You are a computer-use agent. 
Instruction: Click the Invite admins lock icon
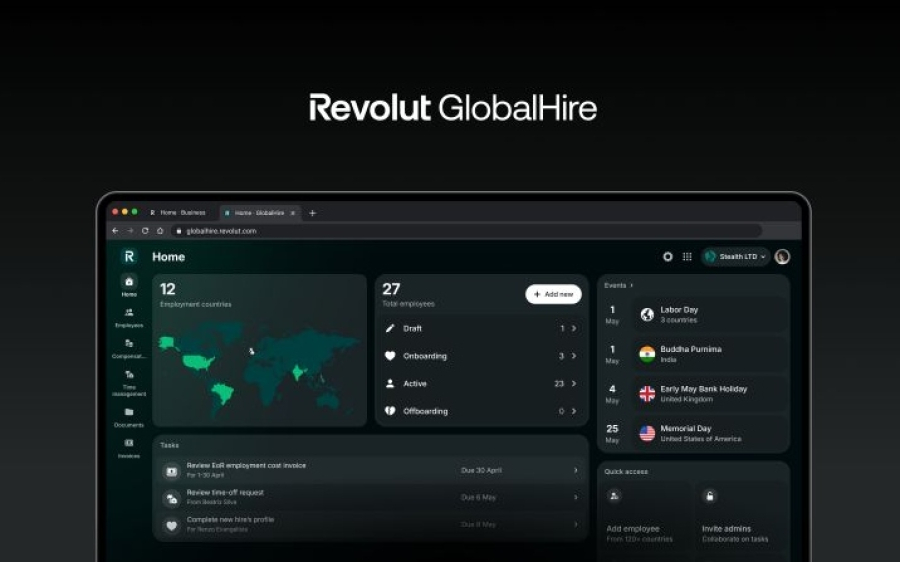(710, 496)
